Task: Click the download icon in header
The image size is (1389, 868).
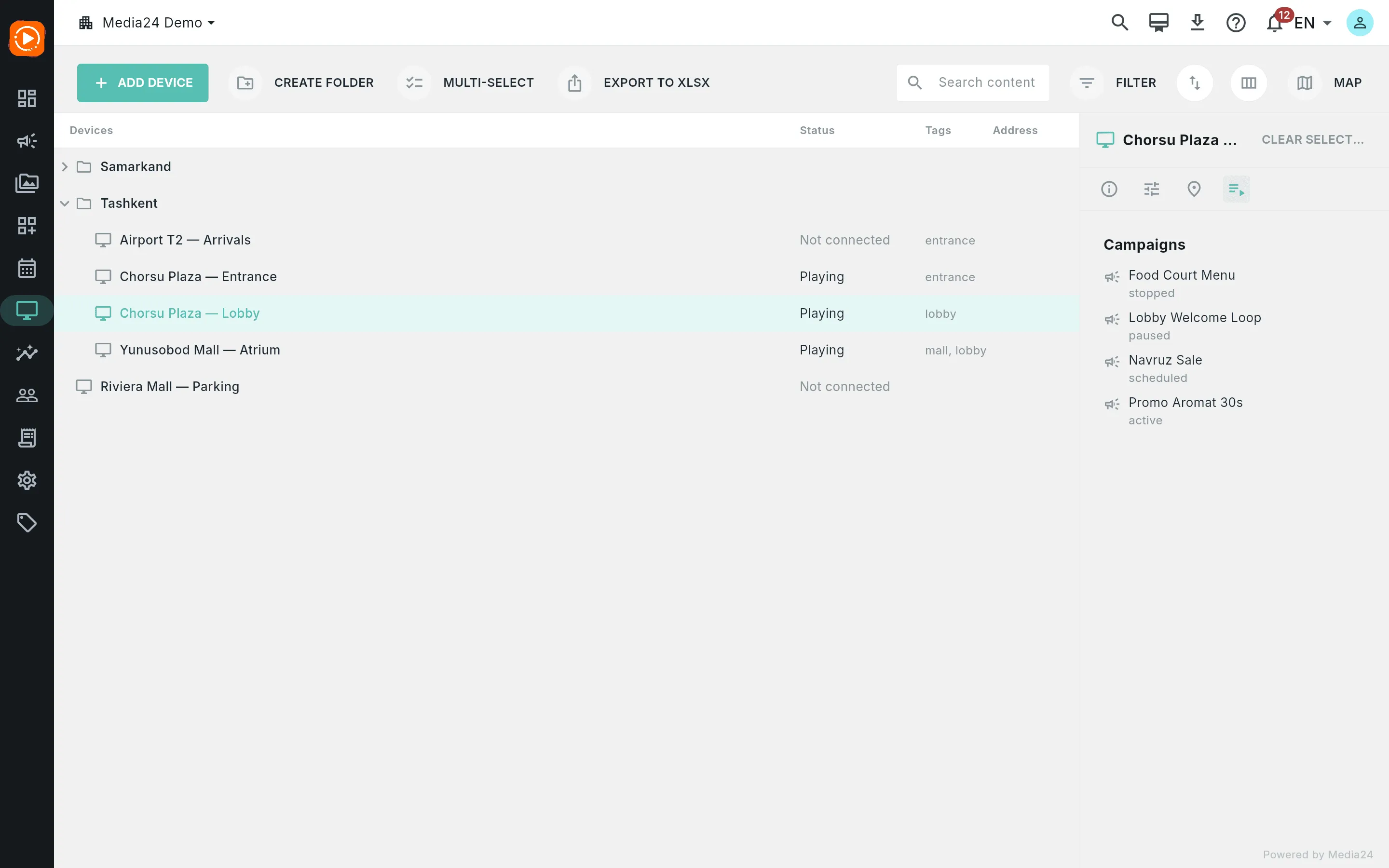Action: [1198, 22]
